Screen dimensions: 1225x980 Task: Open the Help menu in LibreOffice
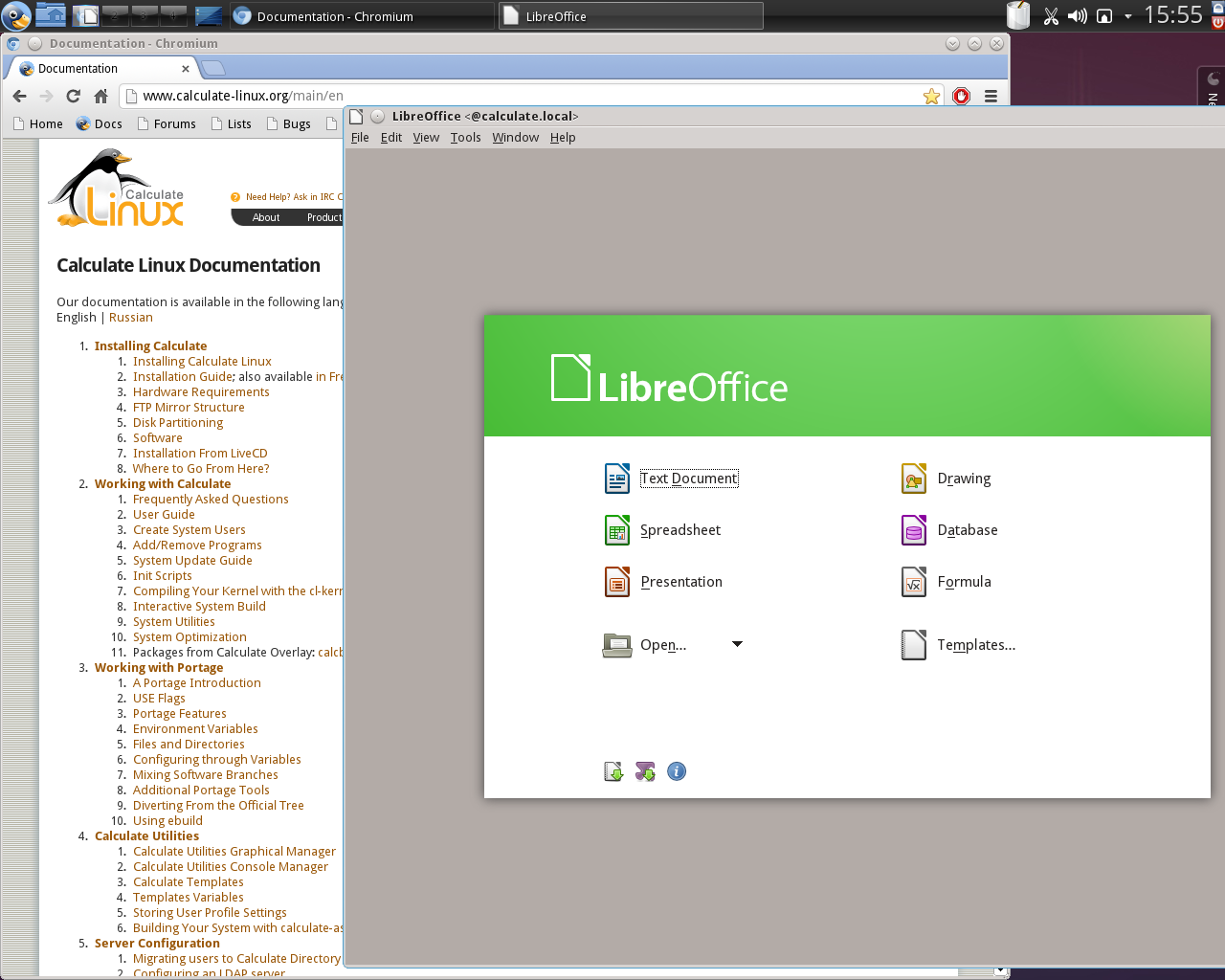tap(563, 138)
